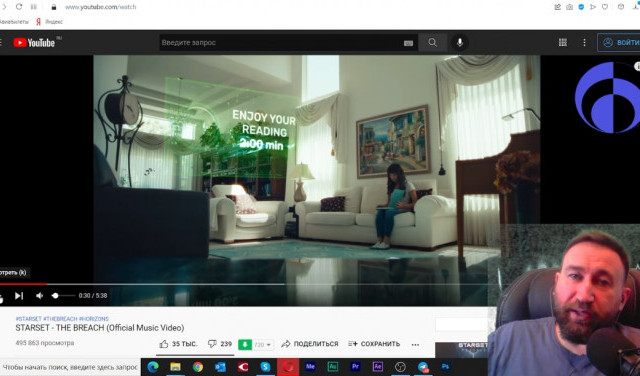640x376 pixels.
Task: Open more actions ellipsis below video
Action: coord(415,345)
